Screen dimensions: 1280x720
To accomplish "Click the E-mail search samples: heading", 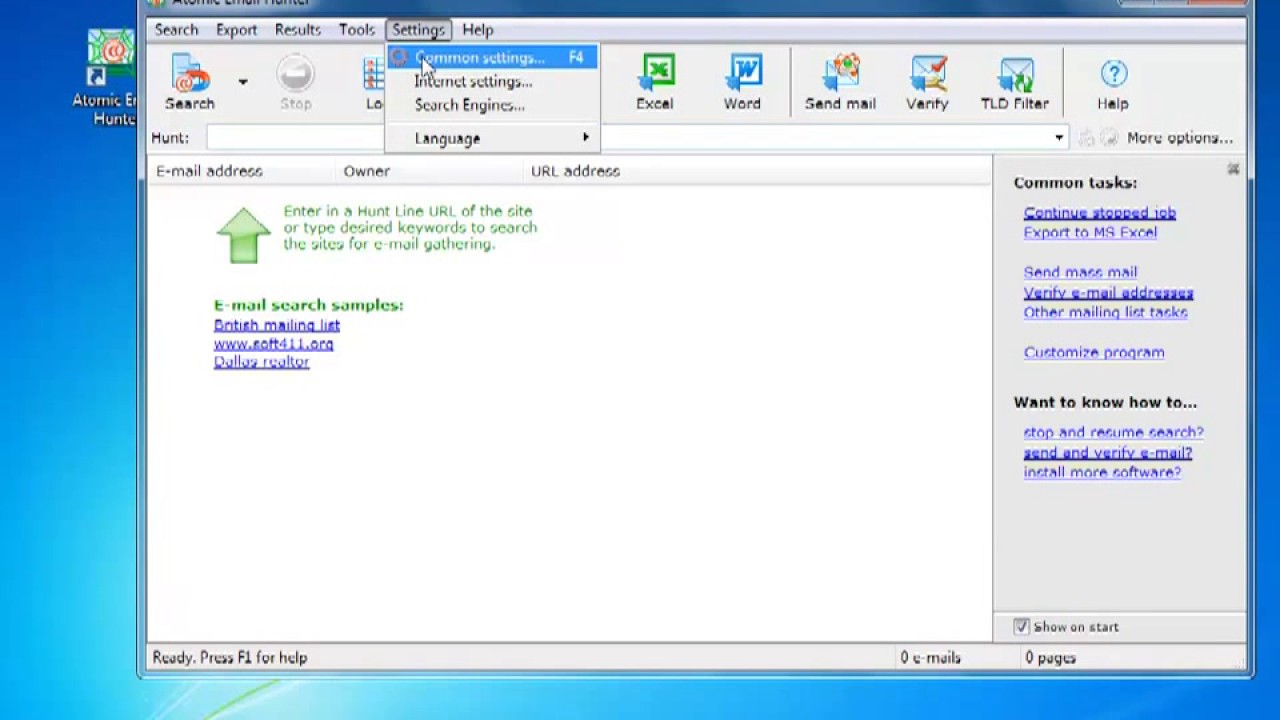I will 309,305.
